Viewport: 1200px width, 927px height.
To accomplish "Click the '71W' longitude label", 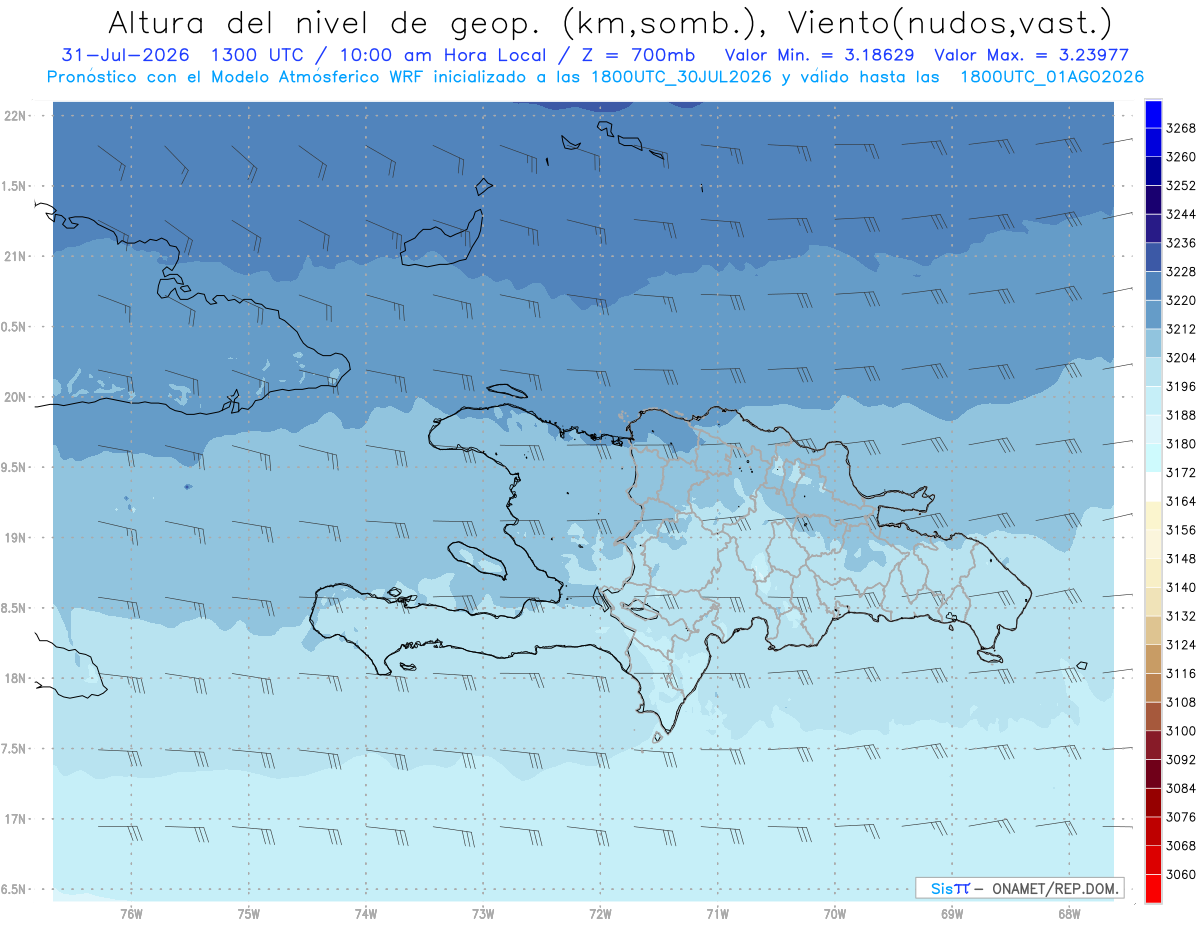I will coord(717,913).
